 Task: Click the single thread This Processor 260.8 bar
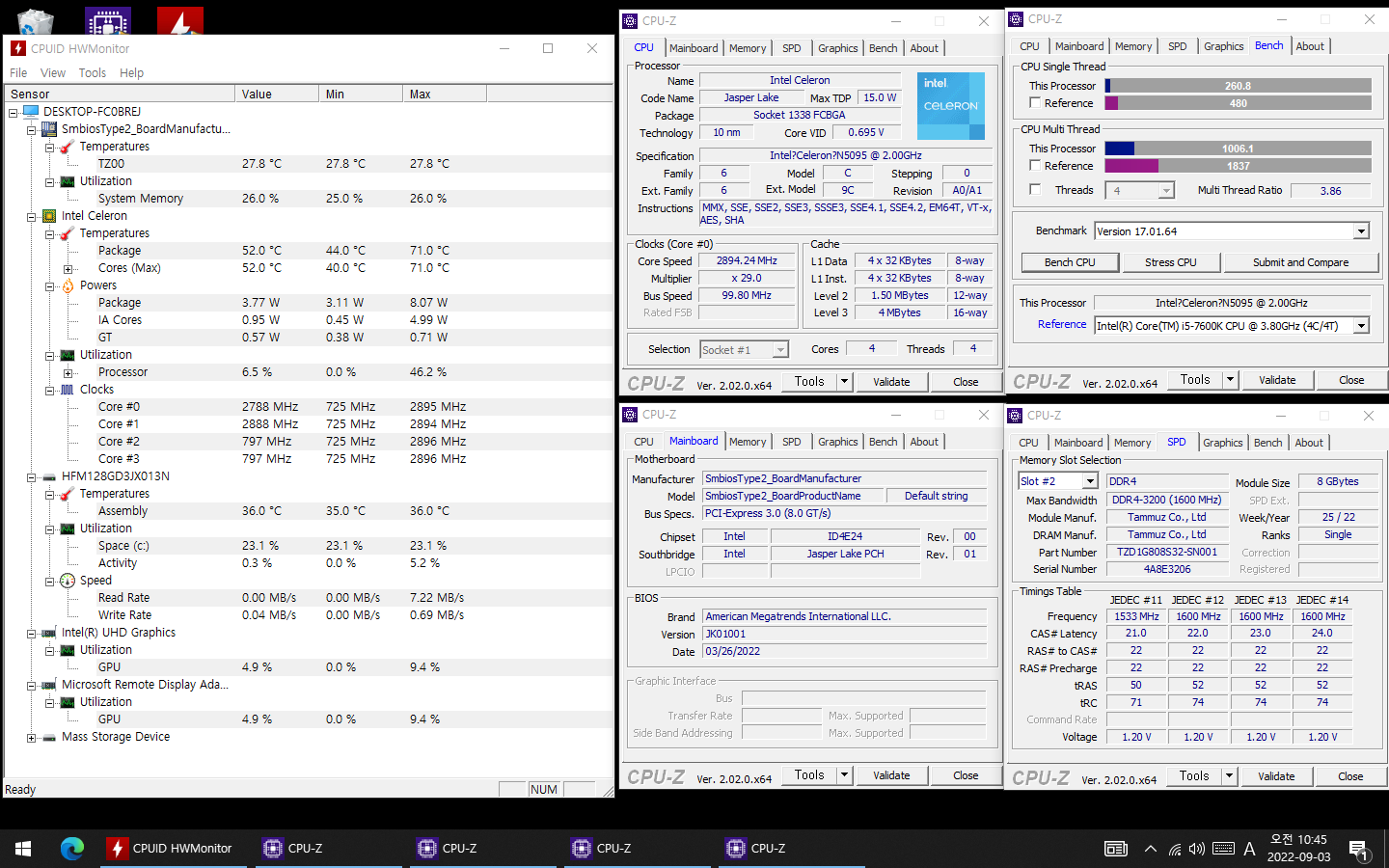point(1239,86)
